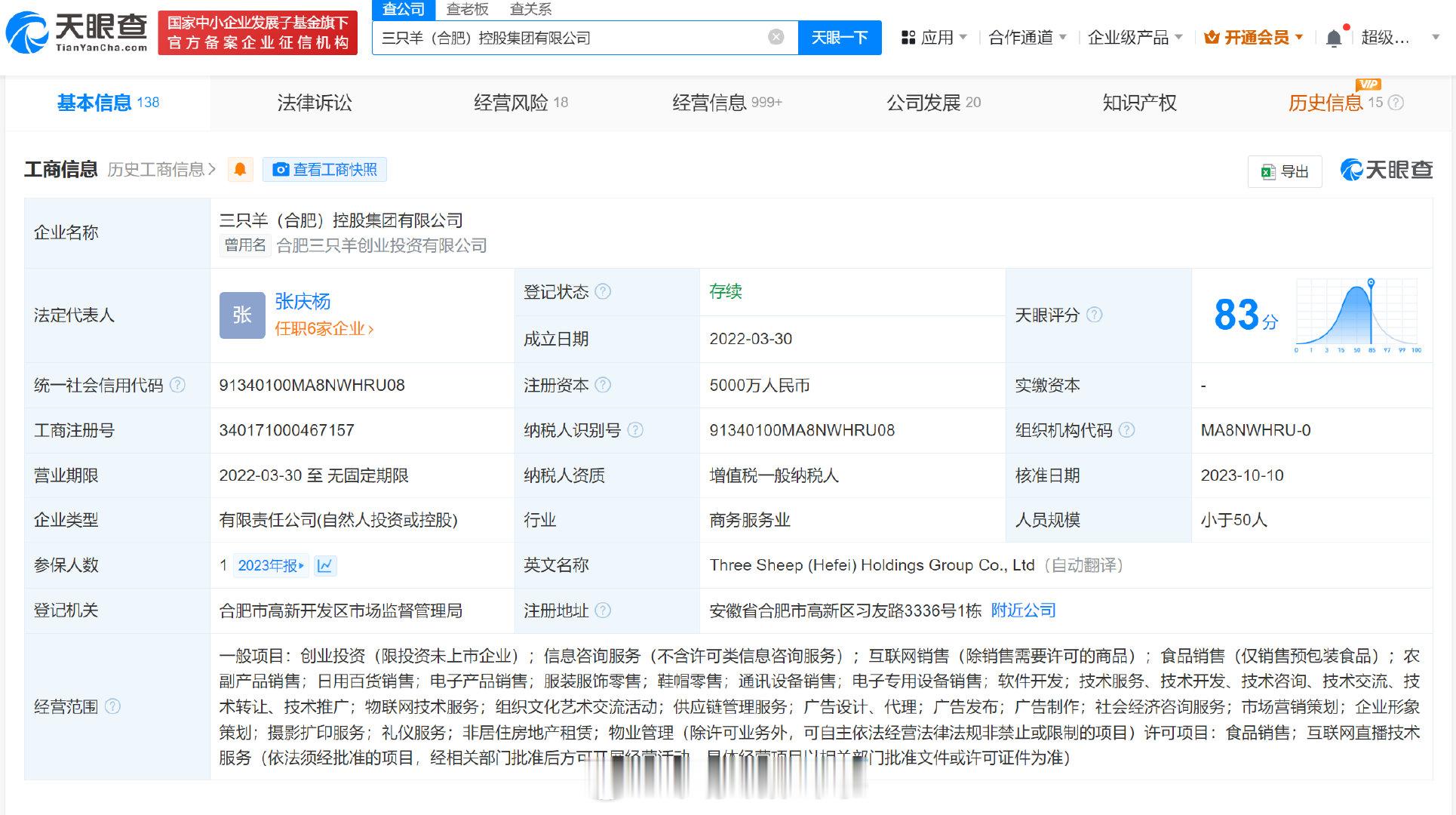The image size is (1456, 815).
Task: Click the 查看工商快照 button
Action: [x=324, y=170]
